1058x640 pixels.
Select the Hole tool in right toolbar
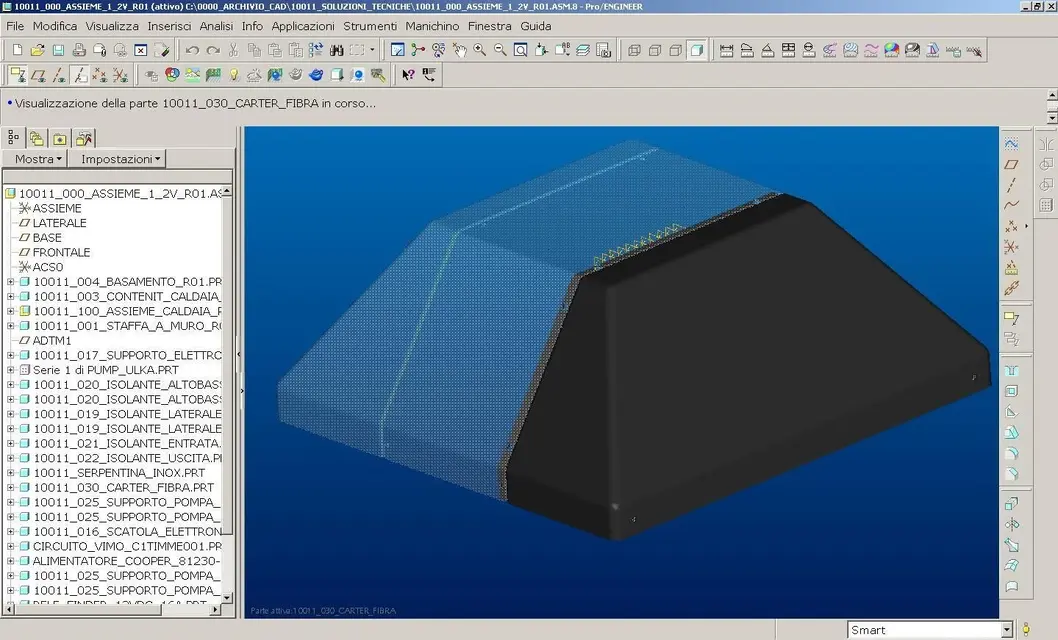tap(1011, 371)
